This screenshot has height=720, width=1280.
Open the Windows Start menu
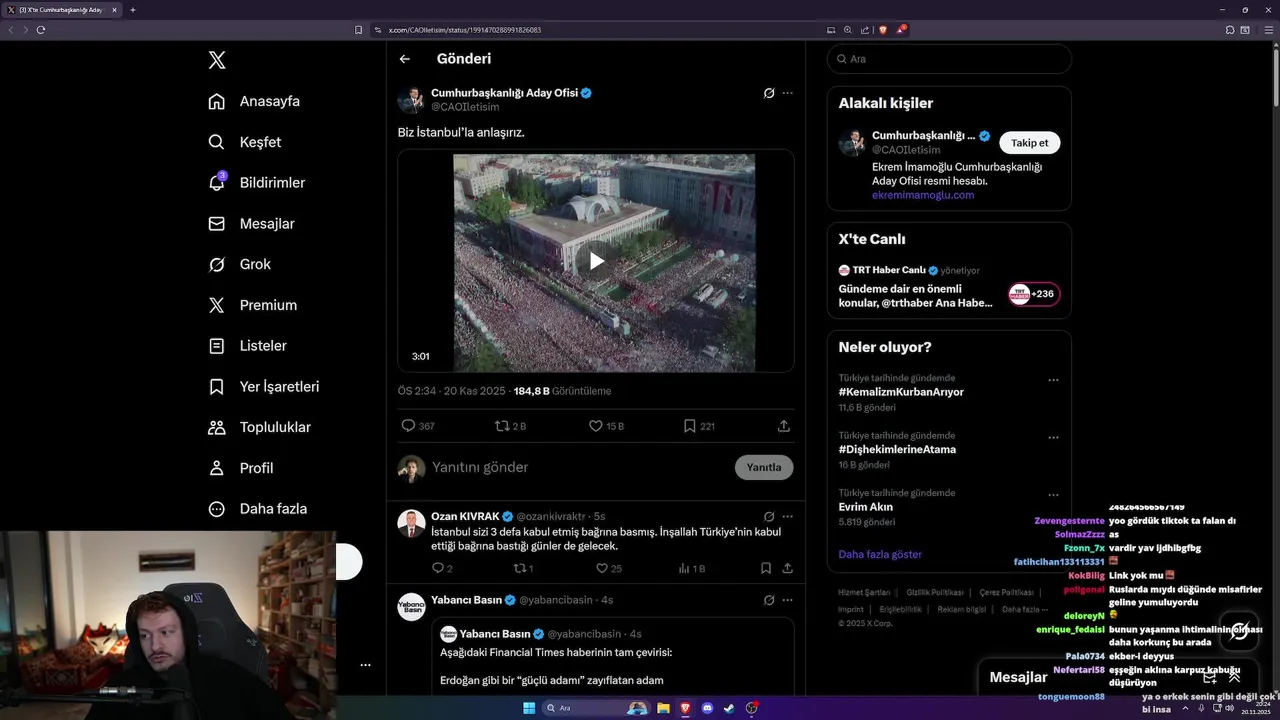[528, 708]
